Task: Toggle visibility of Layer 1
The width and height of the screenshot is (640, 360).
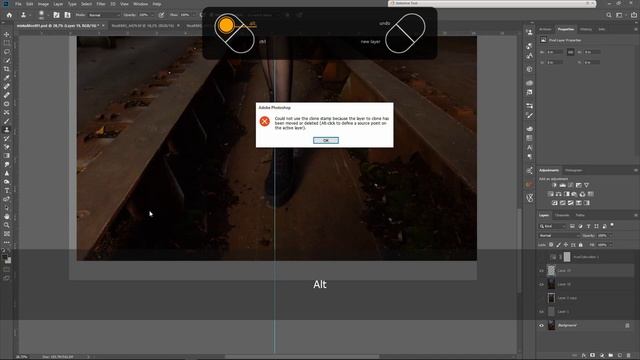Action: 542,311
